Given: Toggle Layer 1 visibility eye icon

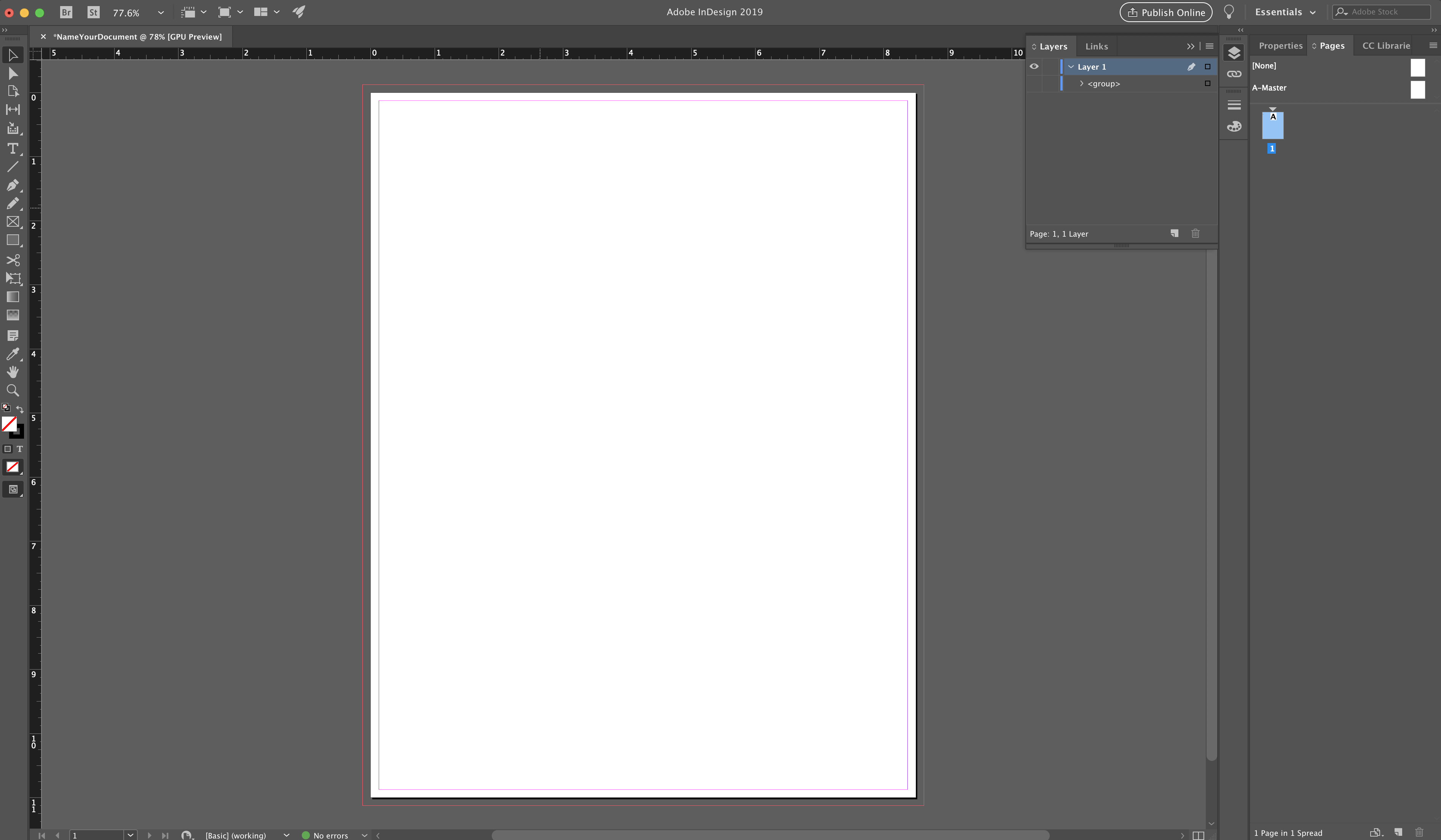Looking at the screenshot, I should pos(1034,66).
